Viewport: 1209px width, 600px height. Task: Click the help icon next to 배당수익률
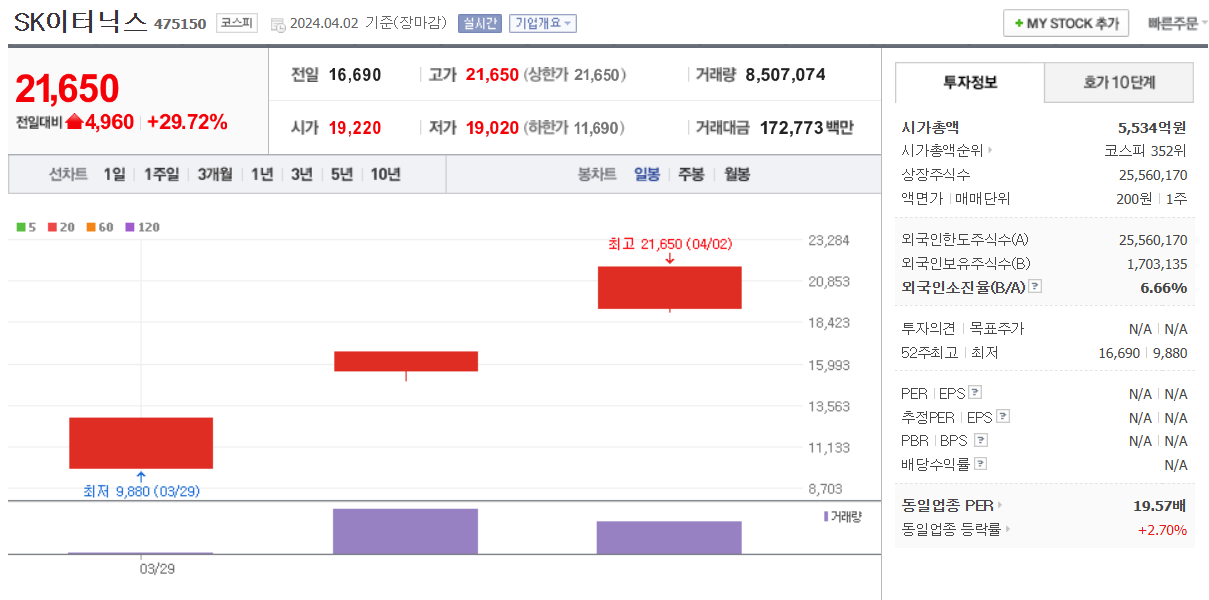980,464
